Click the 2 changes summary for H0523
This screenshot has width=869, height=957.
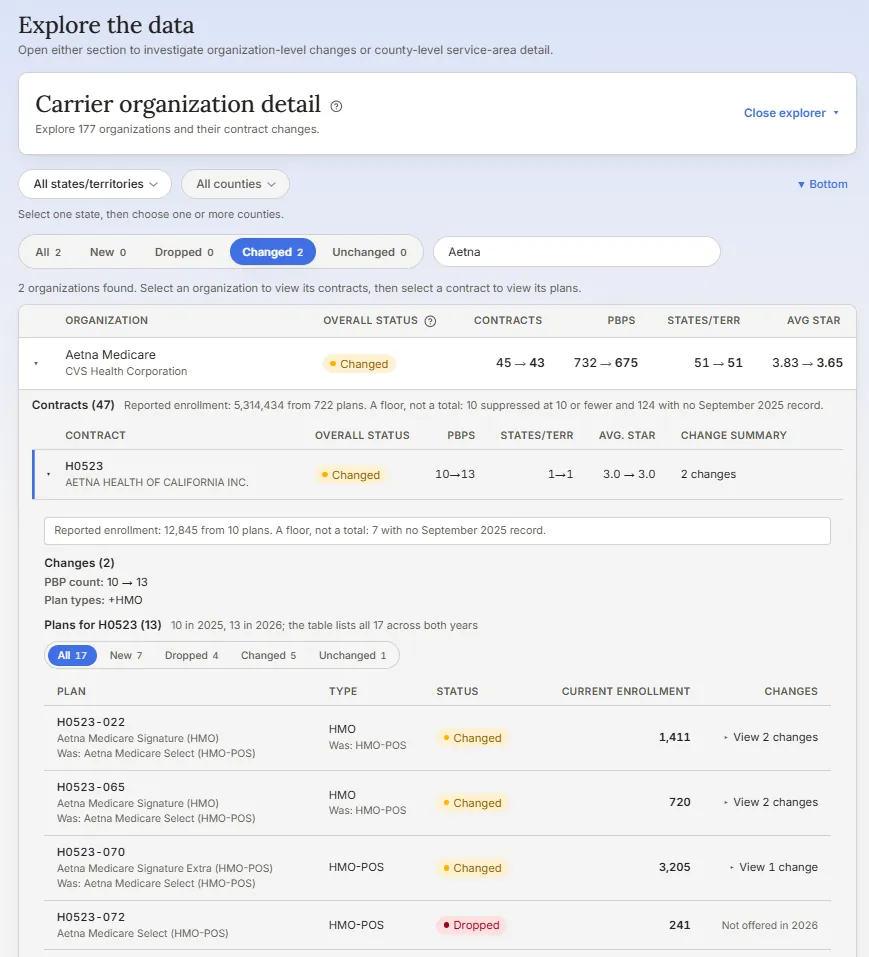tap(709, 474)
